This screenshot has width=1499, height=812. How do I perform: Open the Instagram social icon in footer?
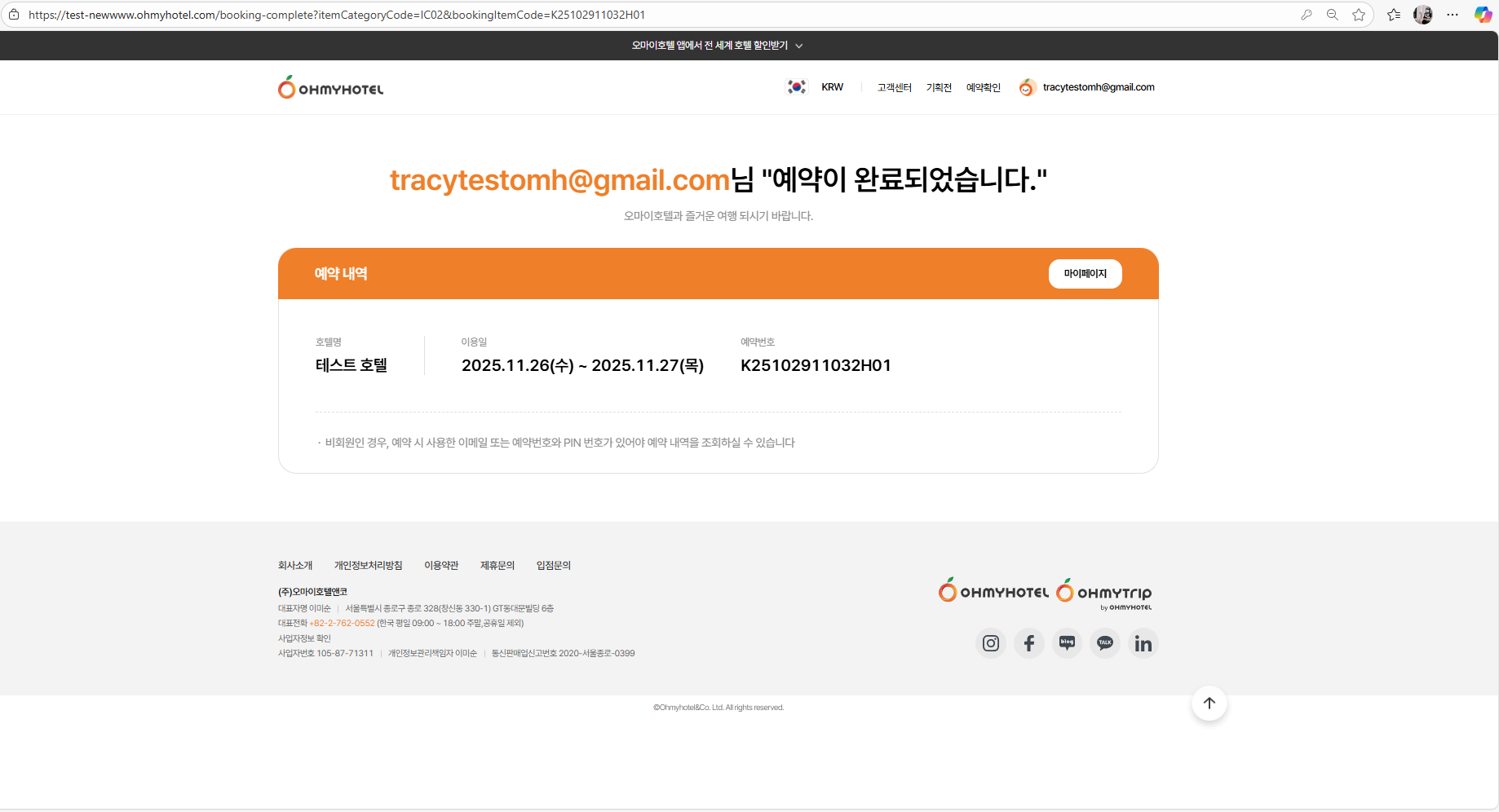click(991, 643)
